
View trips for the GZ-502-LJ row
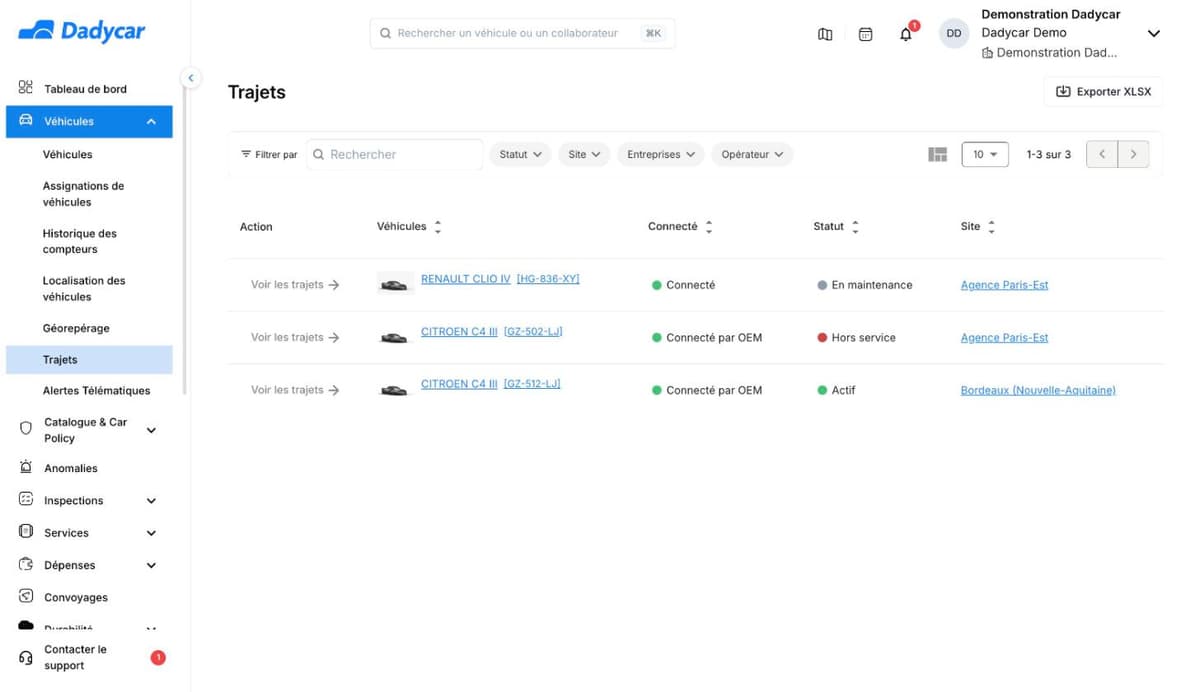tap(295, 338)
